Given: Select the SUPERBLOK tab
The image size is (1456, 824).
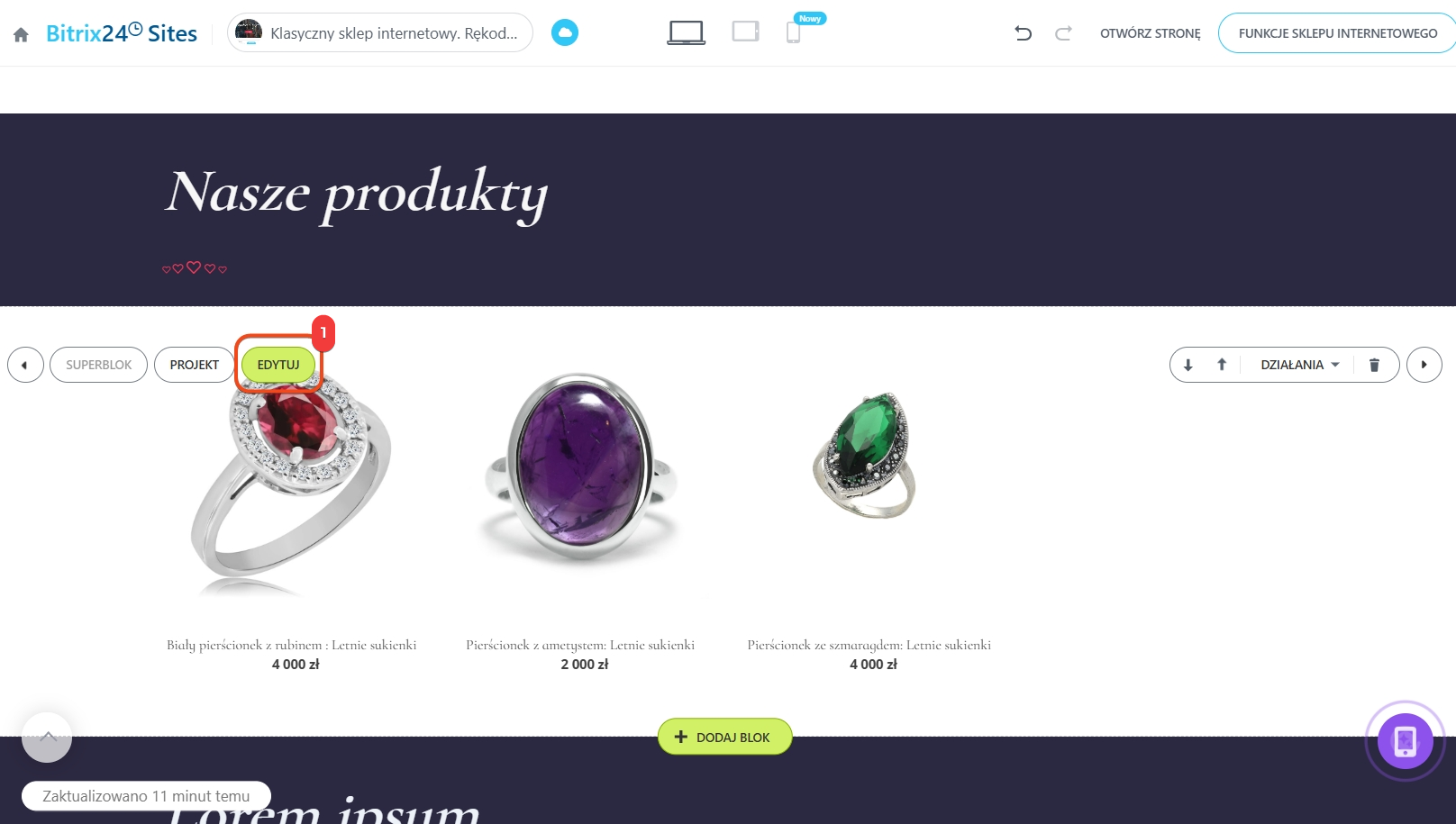Looking at the screenshot, I should click(x=98, y=365).
